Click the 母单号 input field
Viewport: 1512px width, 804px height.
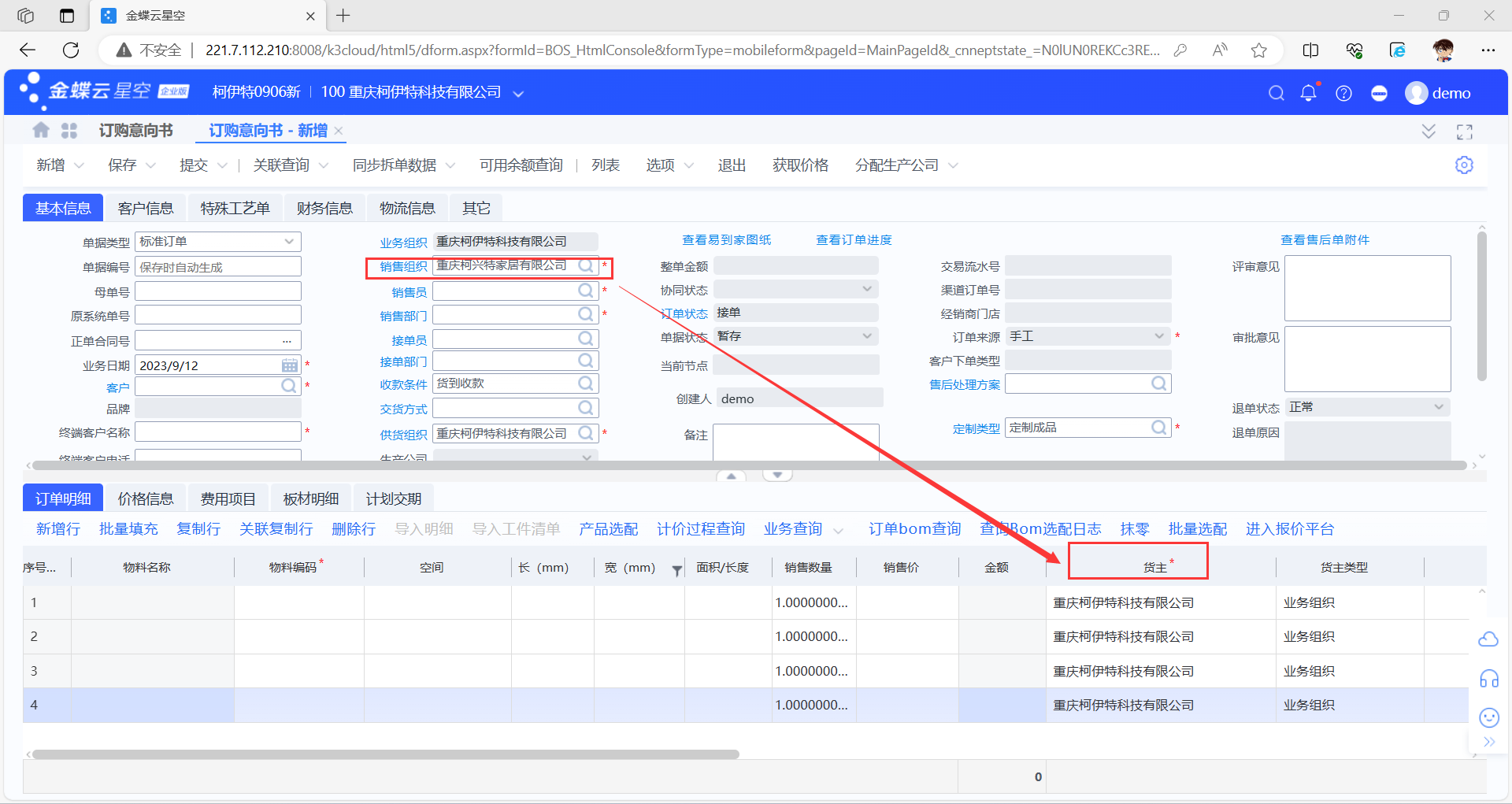click(x=218, y=291)
